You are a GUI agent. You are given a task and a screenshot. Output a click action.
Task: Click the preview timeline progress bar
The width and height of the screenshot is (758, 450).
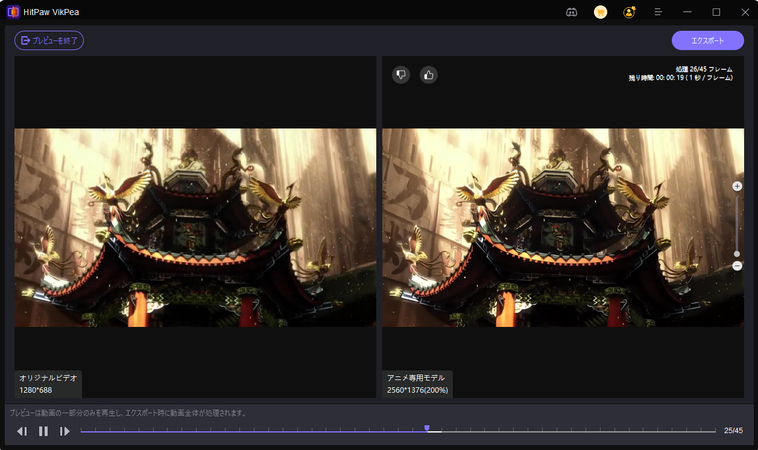(398, 431)
